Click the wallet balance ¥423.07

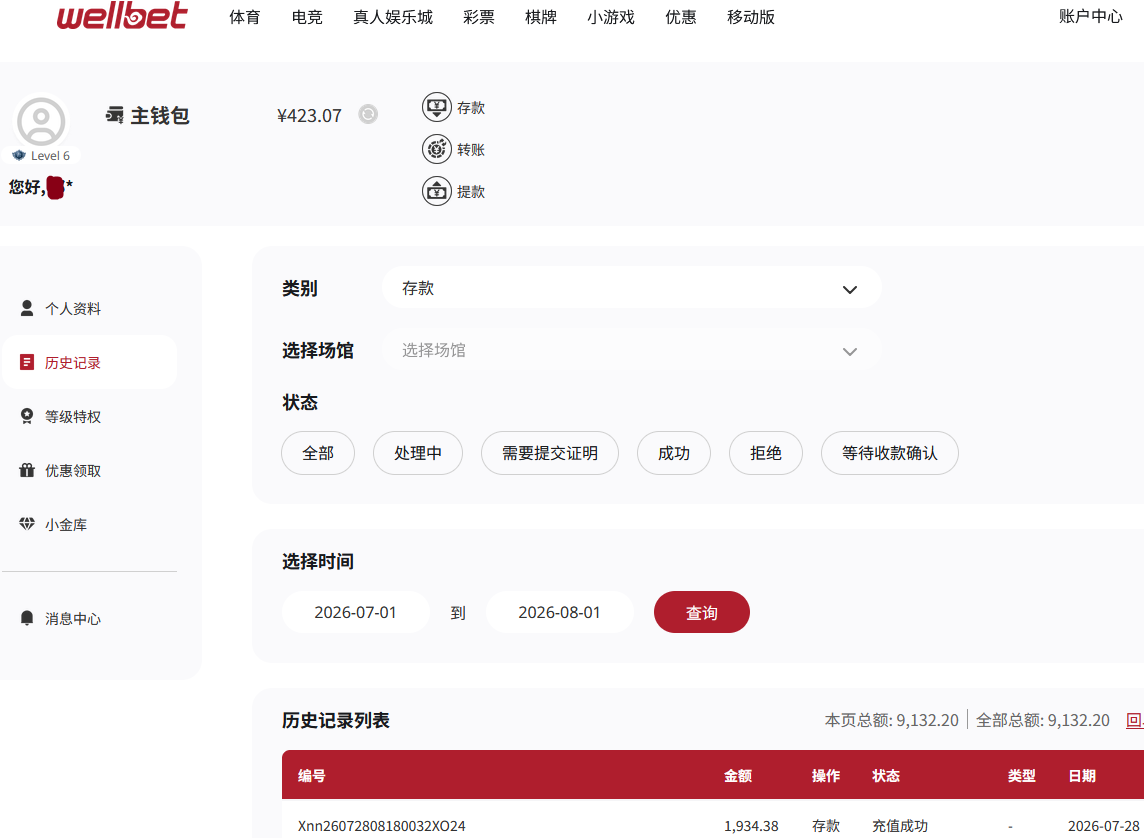[x=309, y=116]
